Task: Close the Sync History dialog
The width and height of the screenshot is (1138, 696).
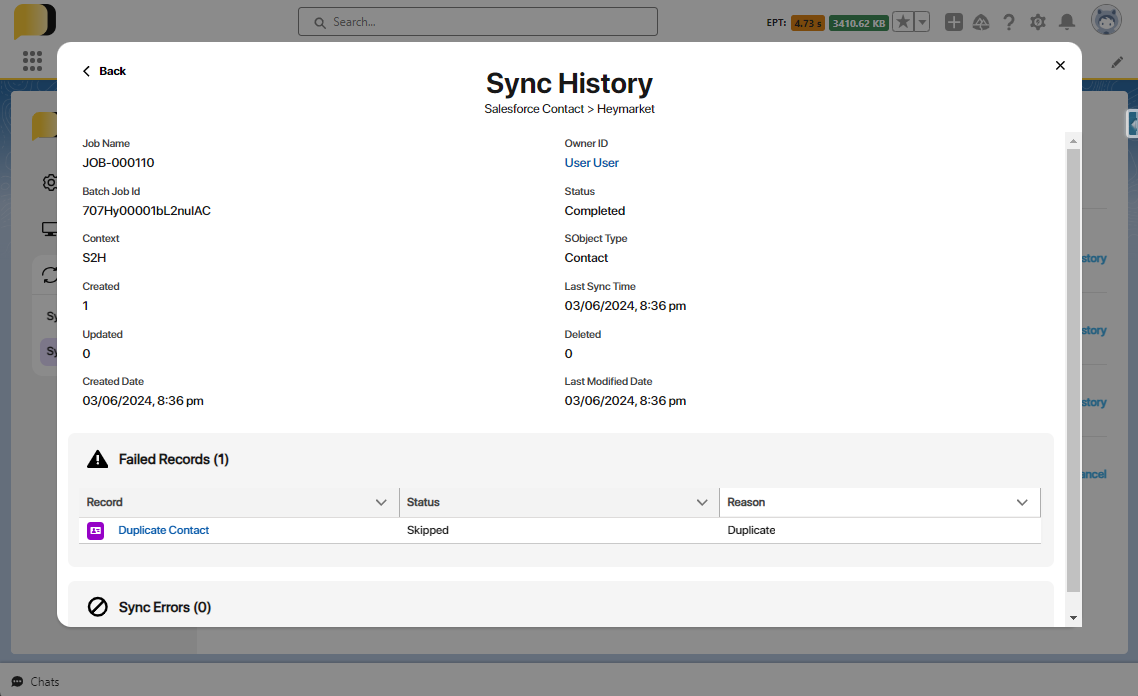Action: pyautogui.click(x=1060, y=65)
